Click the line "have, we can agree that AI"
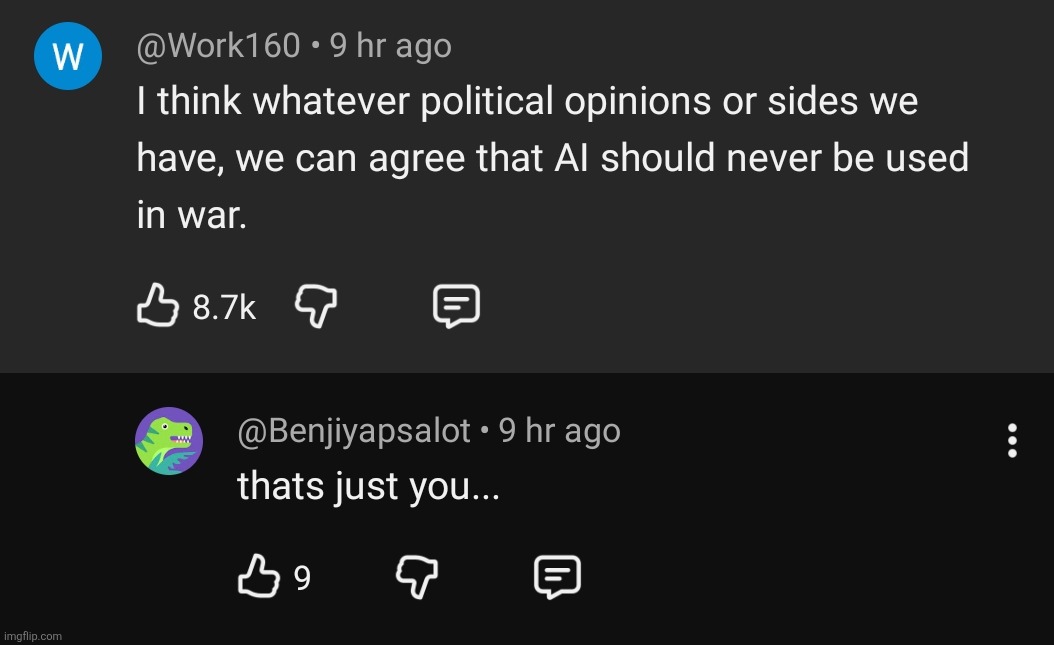Screen dimensions: 1054x645 tap(552, 159)
